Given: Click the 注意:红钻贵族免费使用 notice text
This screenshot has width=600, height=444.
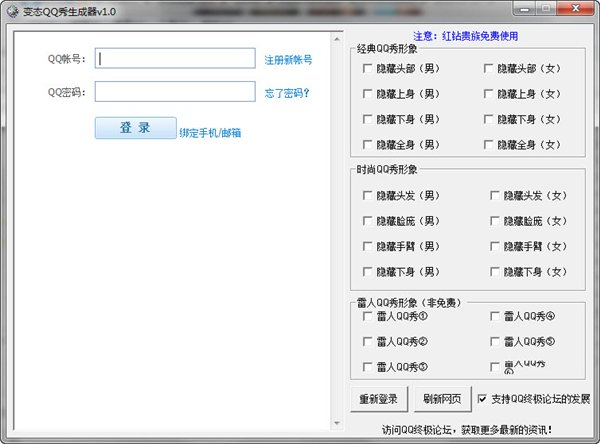Looking at the screenshot, I should coord(466,36).
